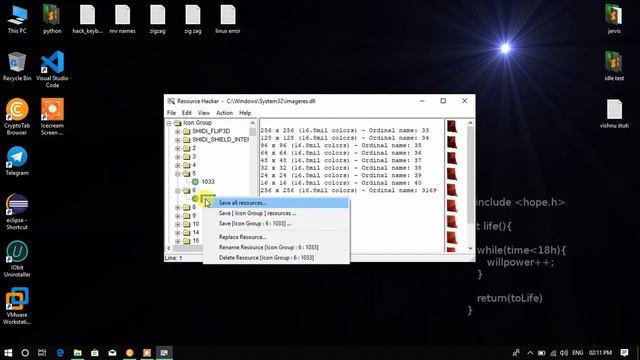Screen dimensions: 640x360
Task: Expand the SHIDI_FLIP3D folder node
Action: [x=178, y=131]
